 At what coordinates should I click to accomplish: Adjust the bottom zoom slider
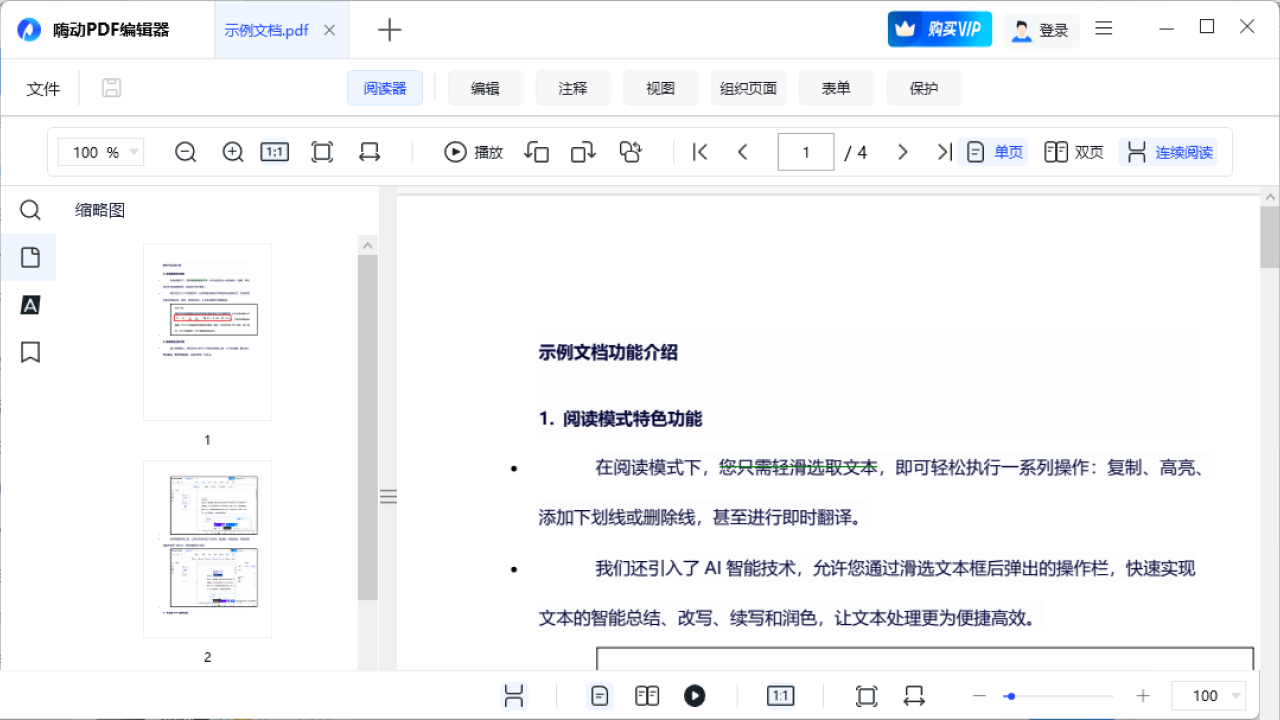(1010, 695)
